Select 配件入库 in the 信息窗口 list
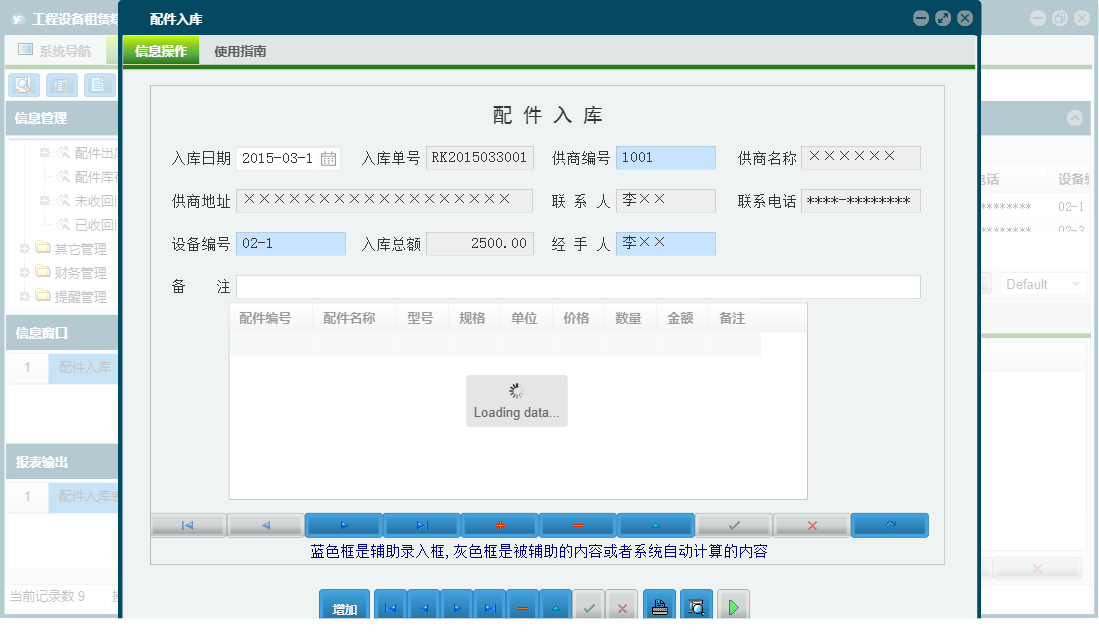Viewport: 1099px width, 635px height. pyautogui.click(x=84, y=368)
